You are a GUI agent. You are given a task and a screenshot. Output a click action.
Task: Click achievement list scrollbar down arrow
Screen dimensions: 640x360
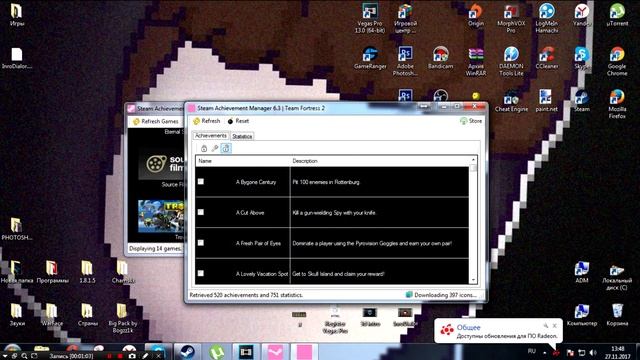tap(473, 280)
